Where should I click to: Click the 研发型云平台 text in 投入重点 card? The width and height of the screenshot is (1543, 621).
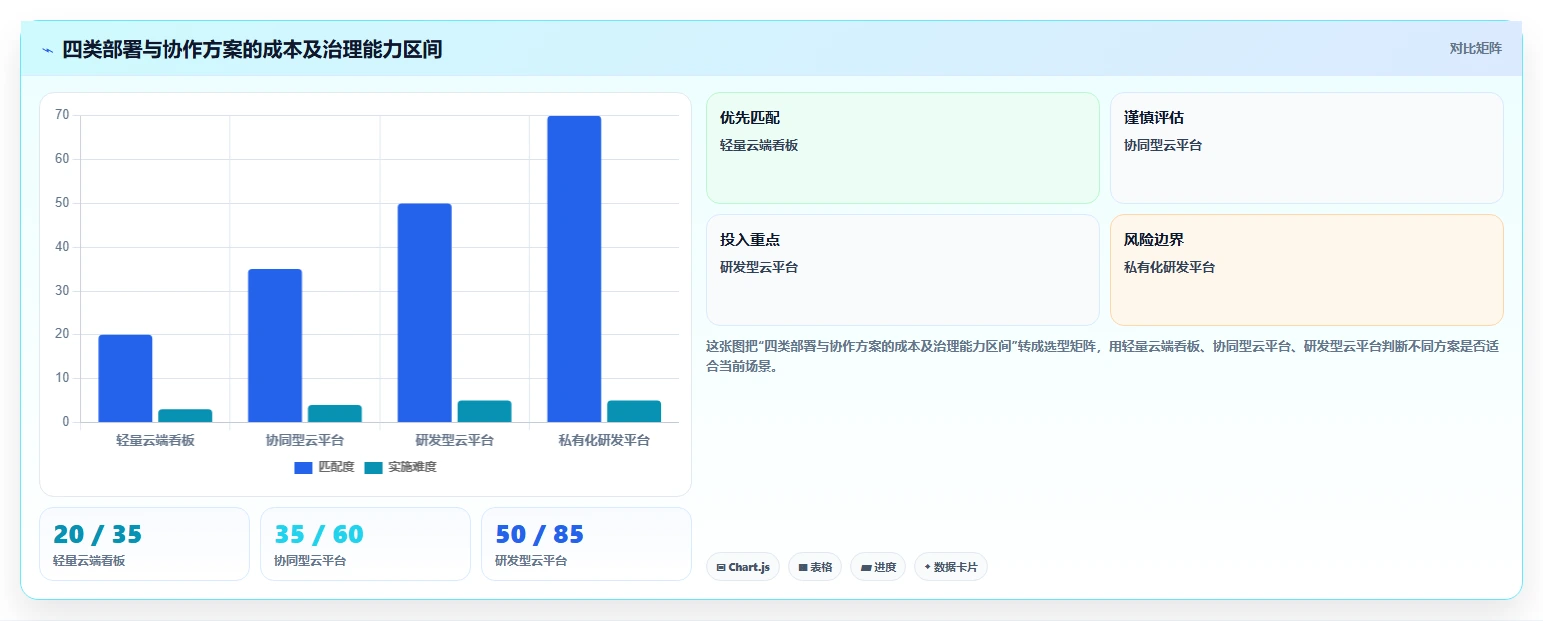coord(759,267)
